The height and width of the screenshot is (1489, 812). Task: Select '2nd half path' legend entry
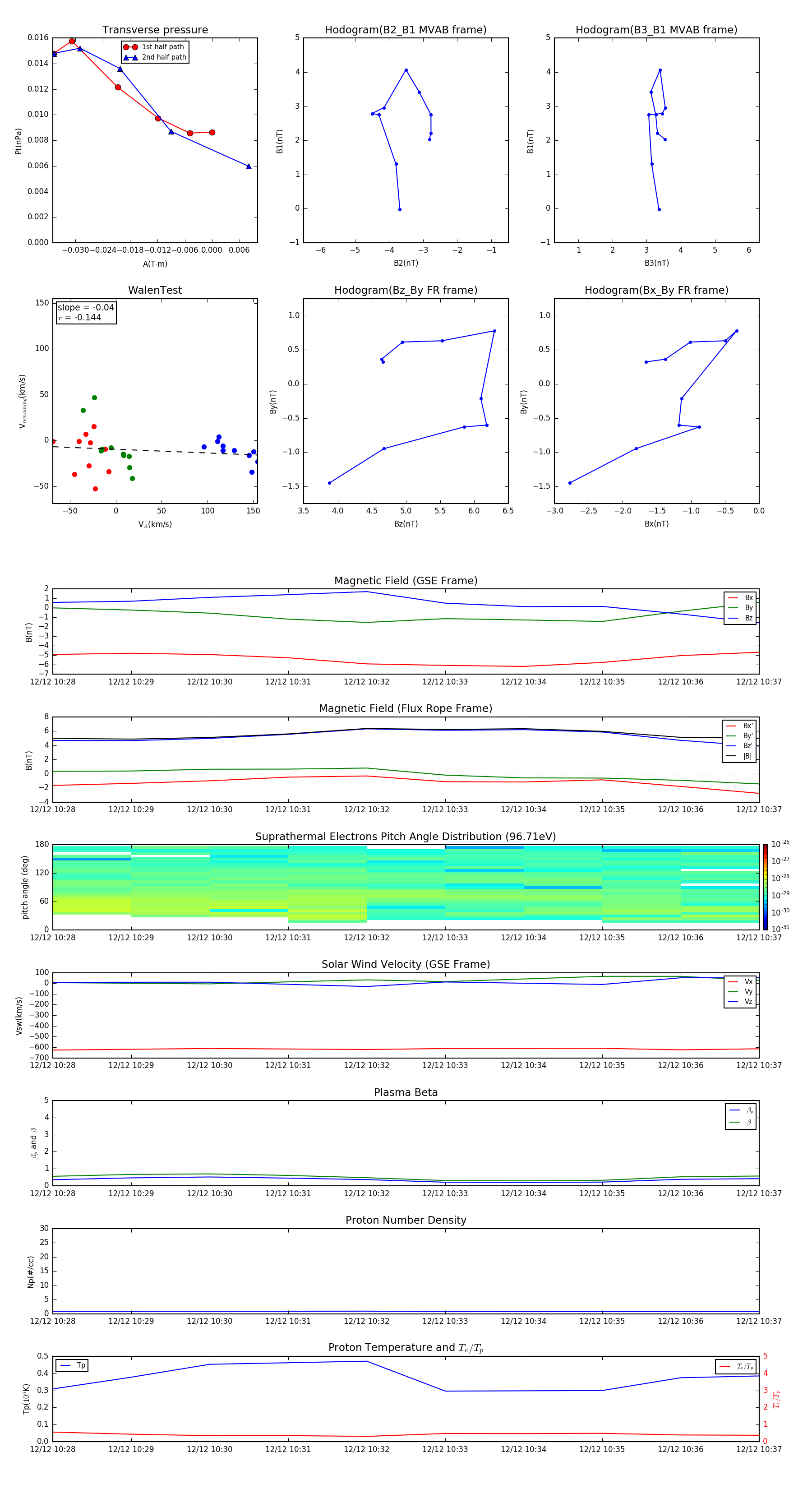tap(154, 57)
